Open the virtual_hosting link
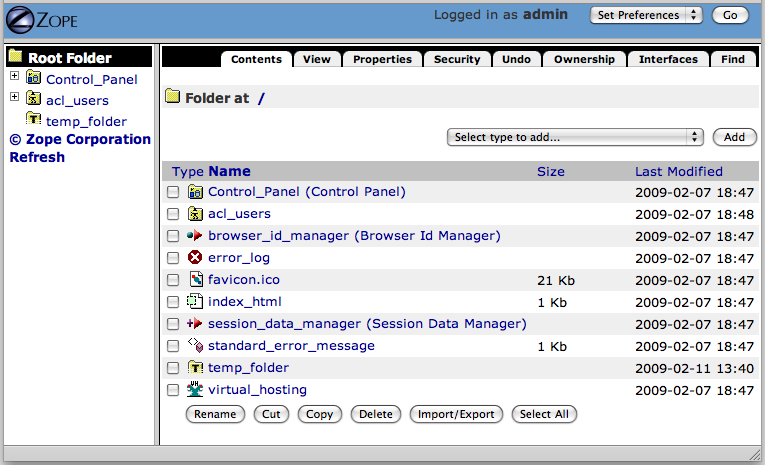The width and height of the screenshot is (765, 465). point(258,389)
